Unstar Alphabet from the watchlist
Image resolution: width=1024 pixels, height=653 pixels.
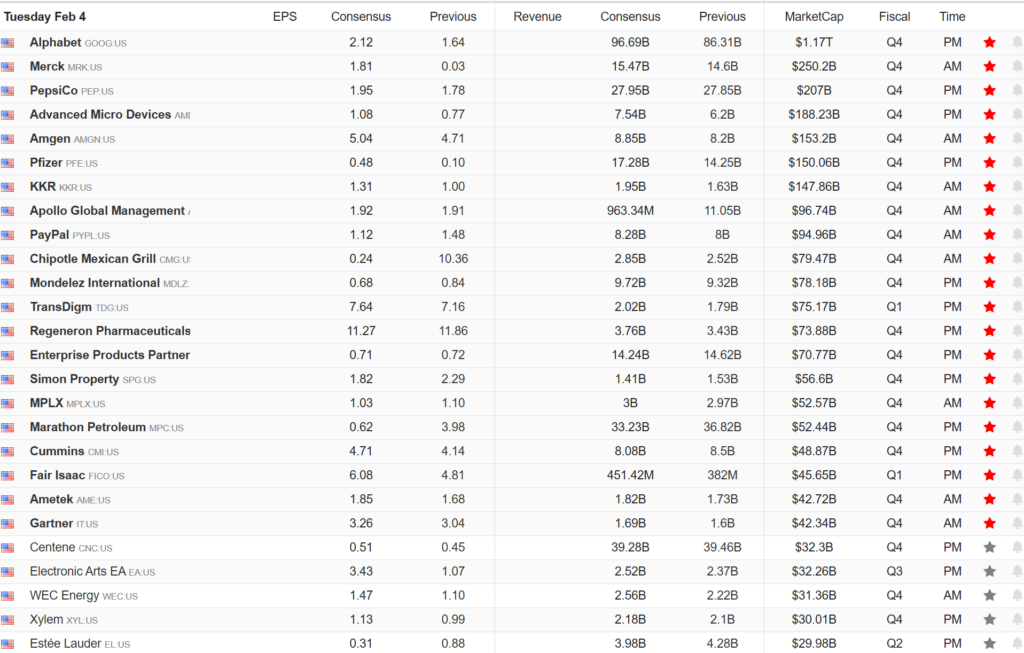pyautogui.click(x=989, y=43)
